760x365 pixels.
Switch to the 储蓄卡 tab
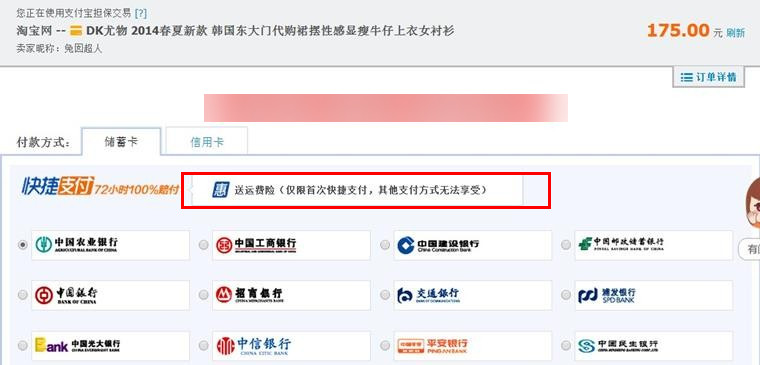(121, 142)
